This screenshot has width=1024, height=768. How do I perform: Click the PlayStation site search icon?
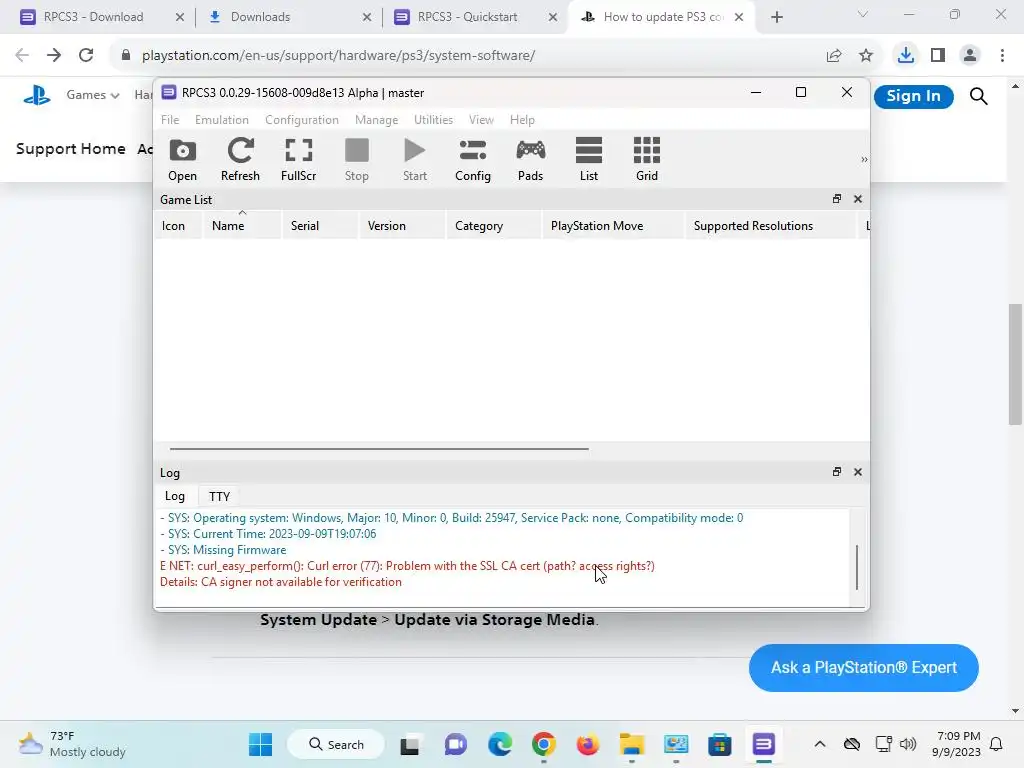(978, 96)
